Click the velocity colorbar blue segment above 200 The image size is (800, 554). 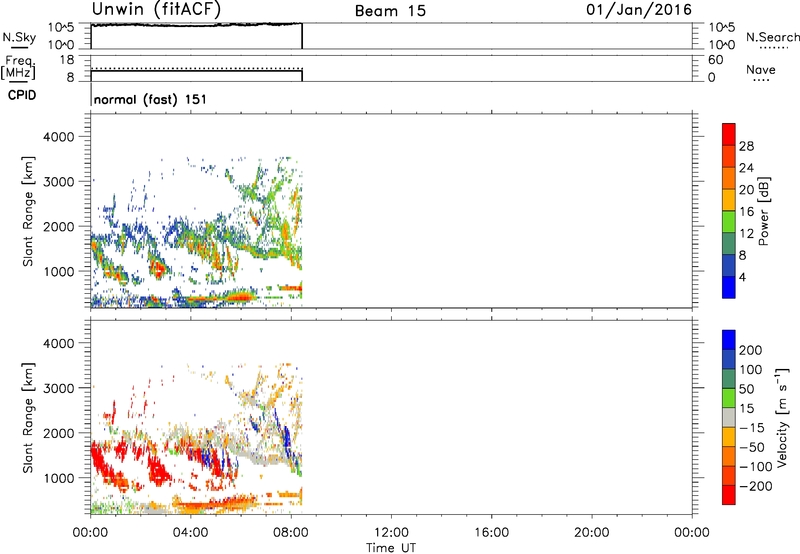[729, 340]
